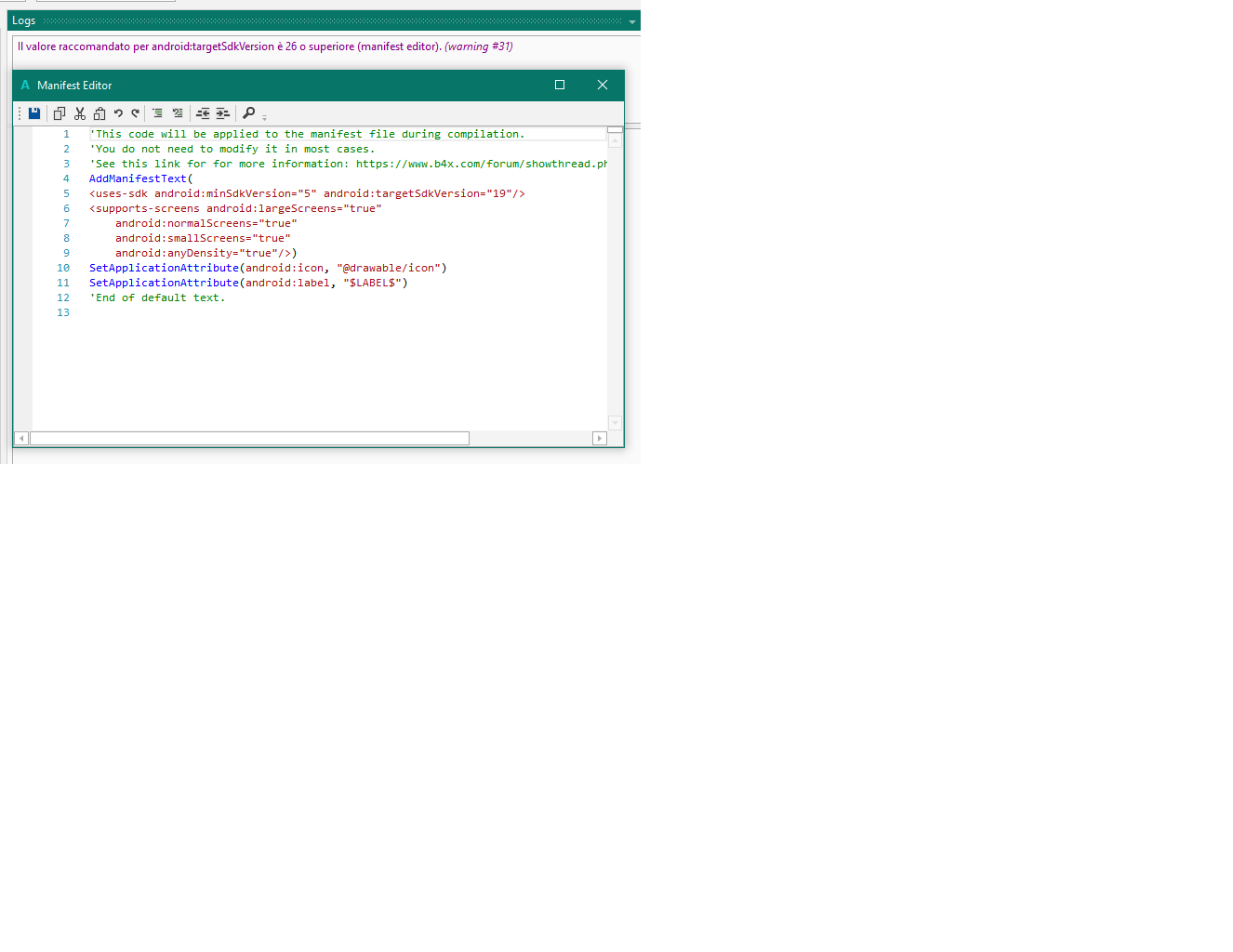
Task: Comment the selected lines via toolbar icon
Action: coord(157,113)
